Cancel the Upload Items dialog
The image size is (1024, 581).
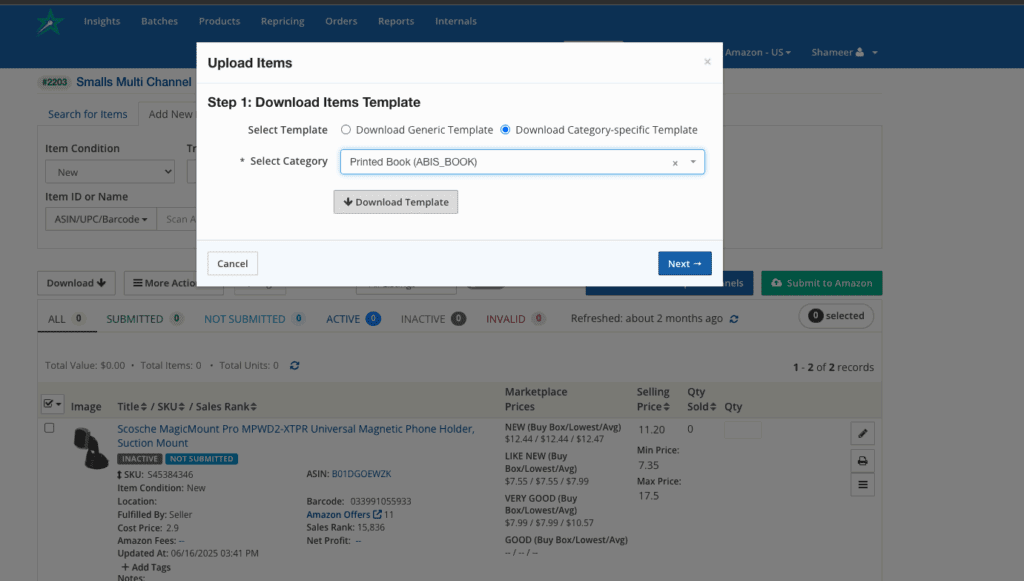pyautogui.click(x=232, y=264)
